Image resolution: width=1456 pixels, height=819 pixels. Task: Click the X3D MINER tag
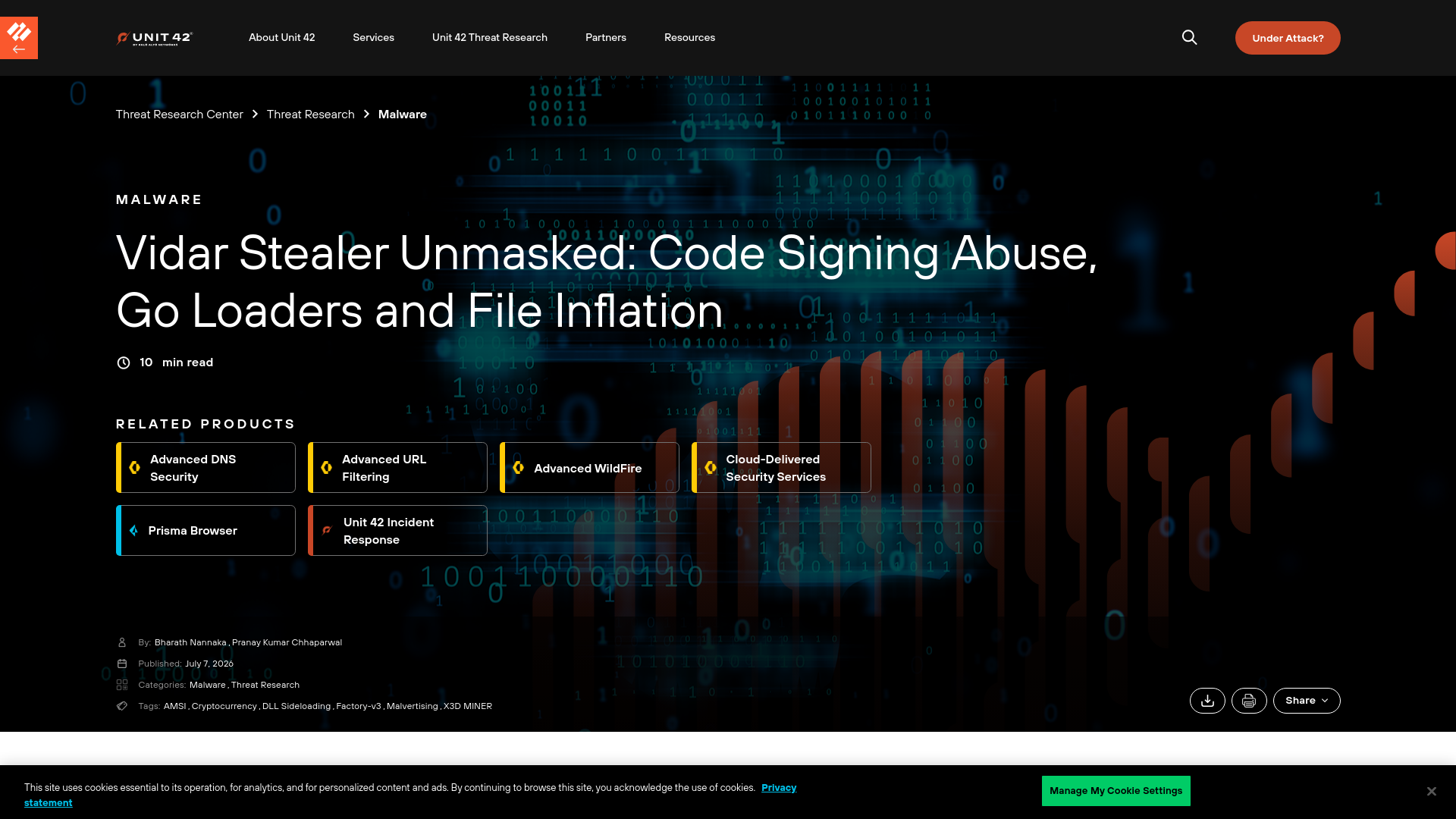468,706
